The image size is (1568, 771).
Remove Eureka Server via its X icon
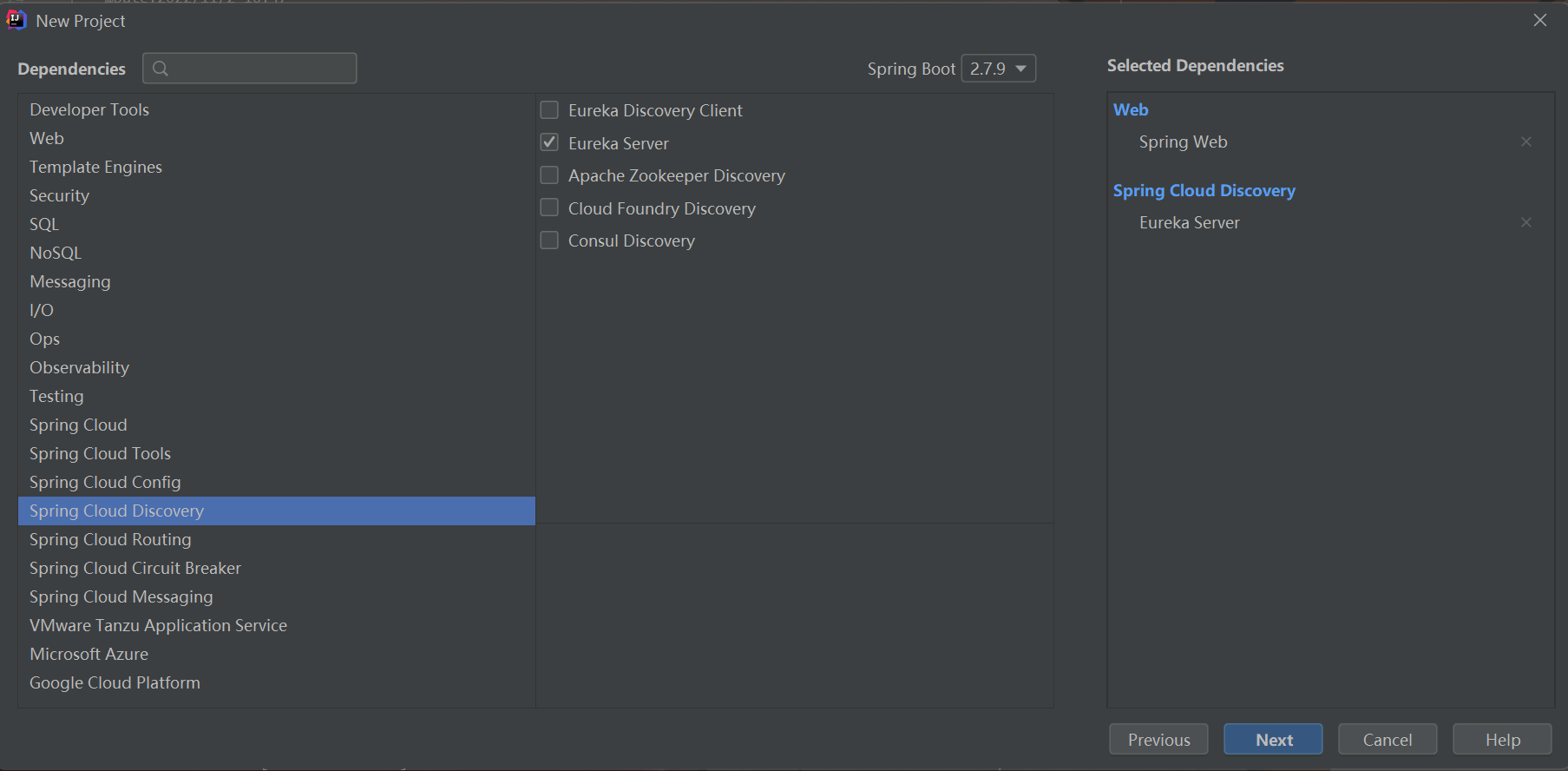pos(1525,222)
